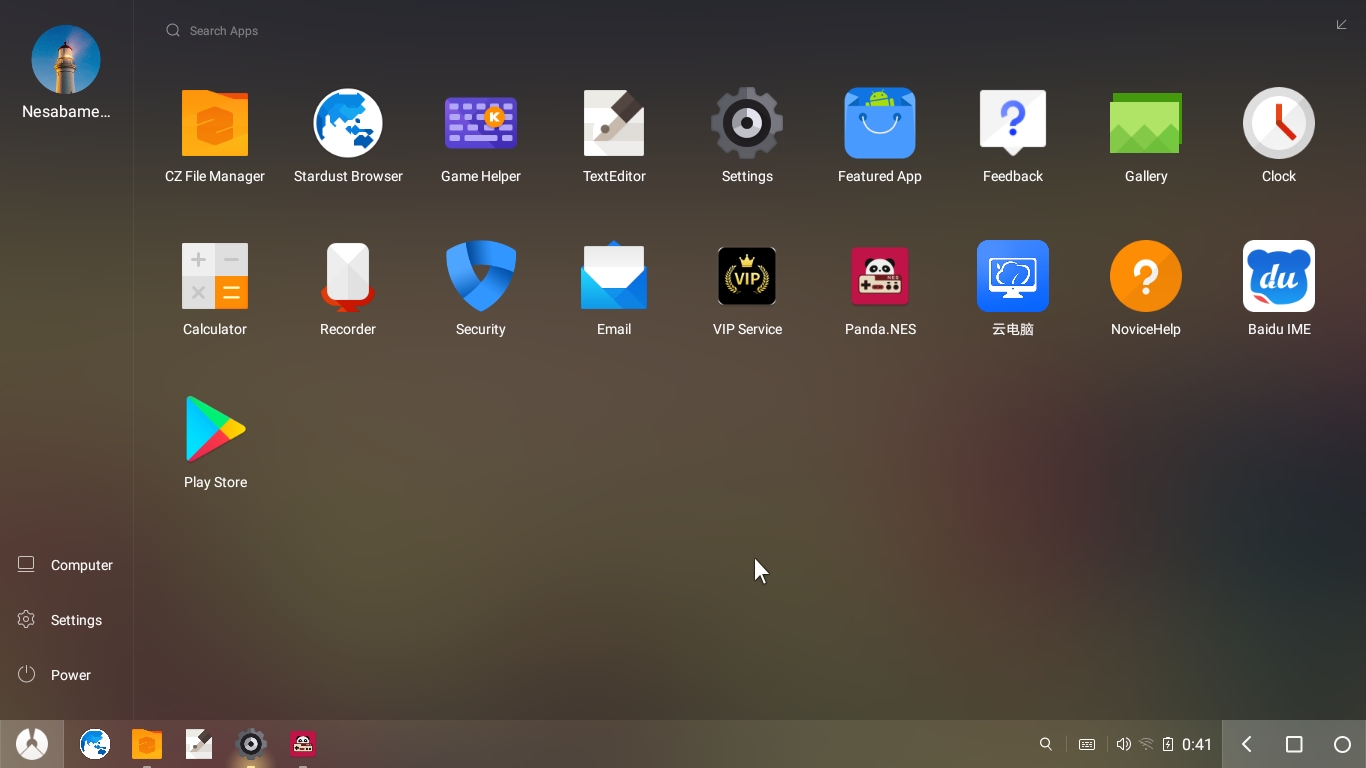Open the Gallery app
The height and width of the screenshot is (768, 1366).
click(1146, 124)
